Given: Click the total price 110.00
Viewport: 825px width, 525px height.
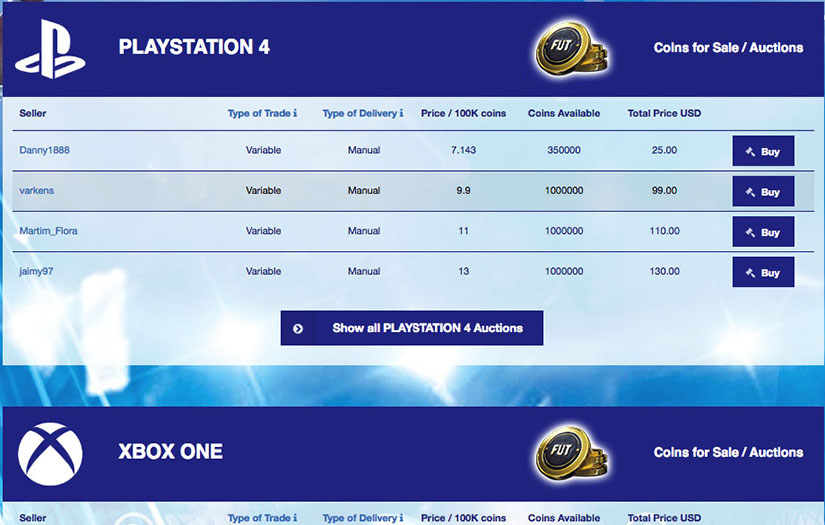Looking at the screenshot, I should (x=664, y=231).
